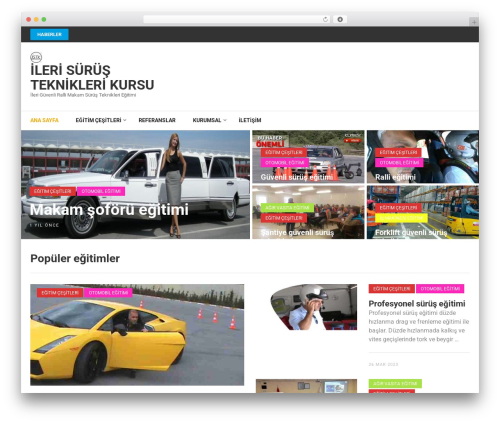The image size is (500, 423).
Task: Click the download icon beside address bar
Action: pyautogui.click(x=340, y=20)
